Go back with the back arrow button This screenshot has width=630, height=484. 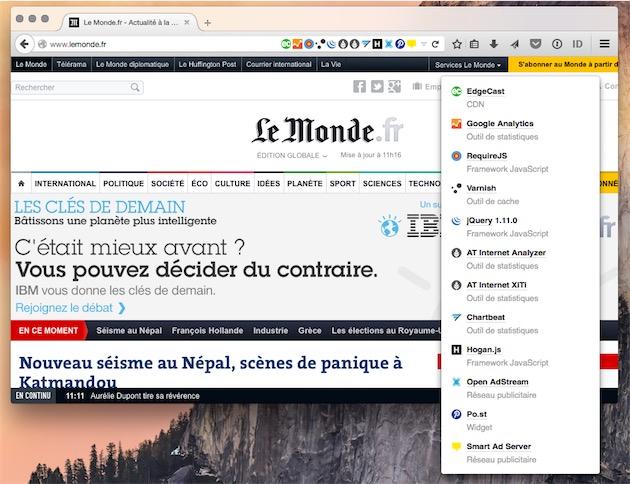point(25,44)
